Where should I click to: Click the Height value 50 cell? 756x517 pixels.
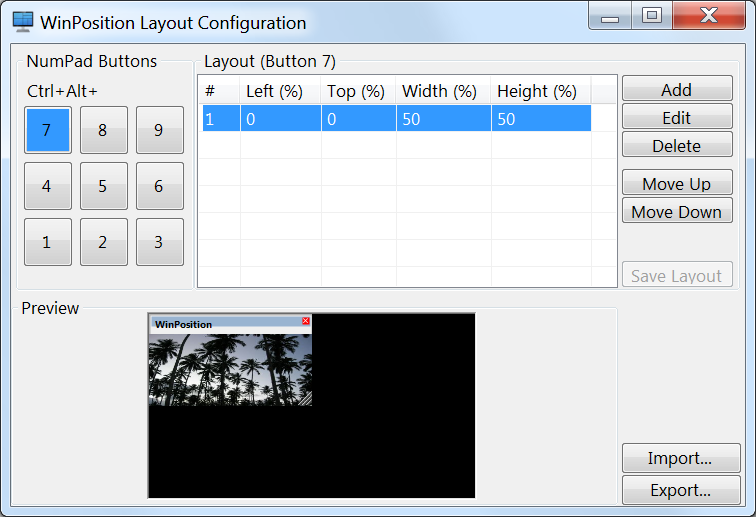point(541,118)
